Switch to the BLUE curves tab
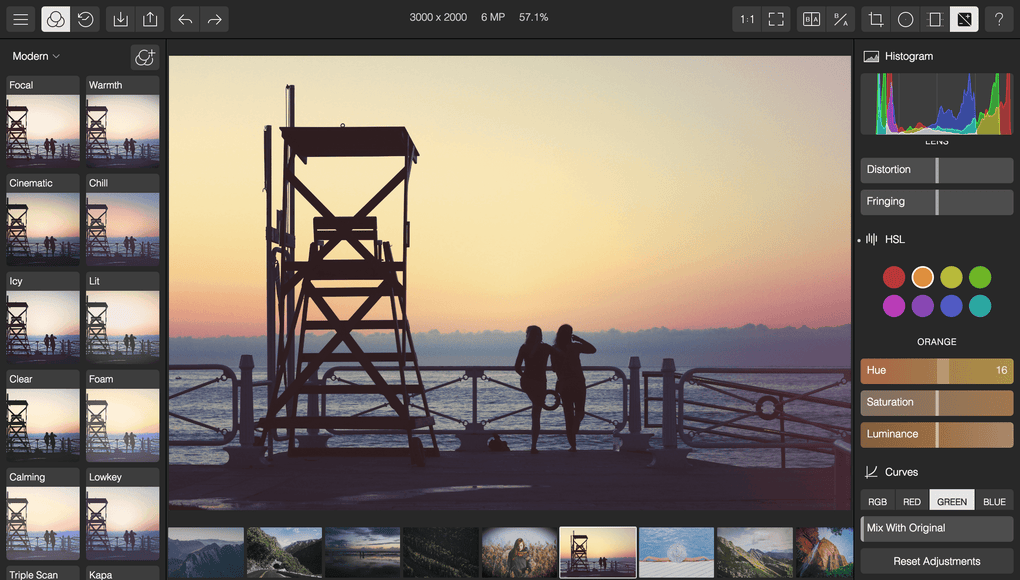 pyautogui.click(x=994, y=501)
